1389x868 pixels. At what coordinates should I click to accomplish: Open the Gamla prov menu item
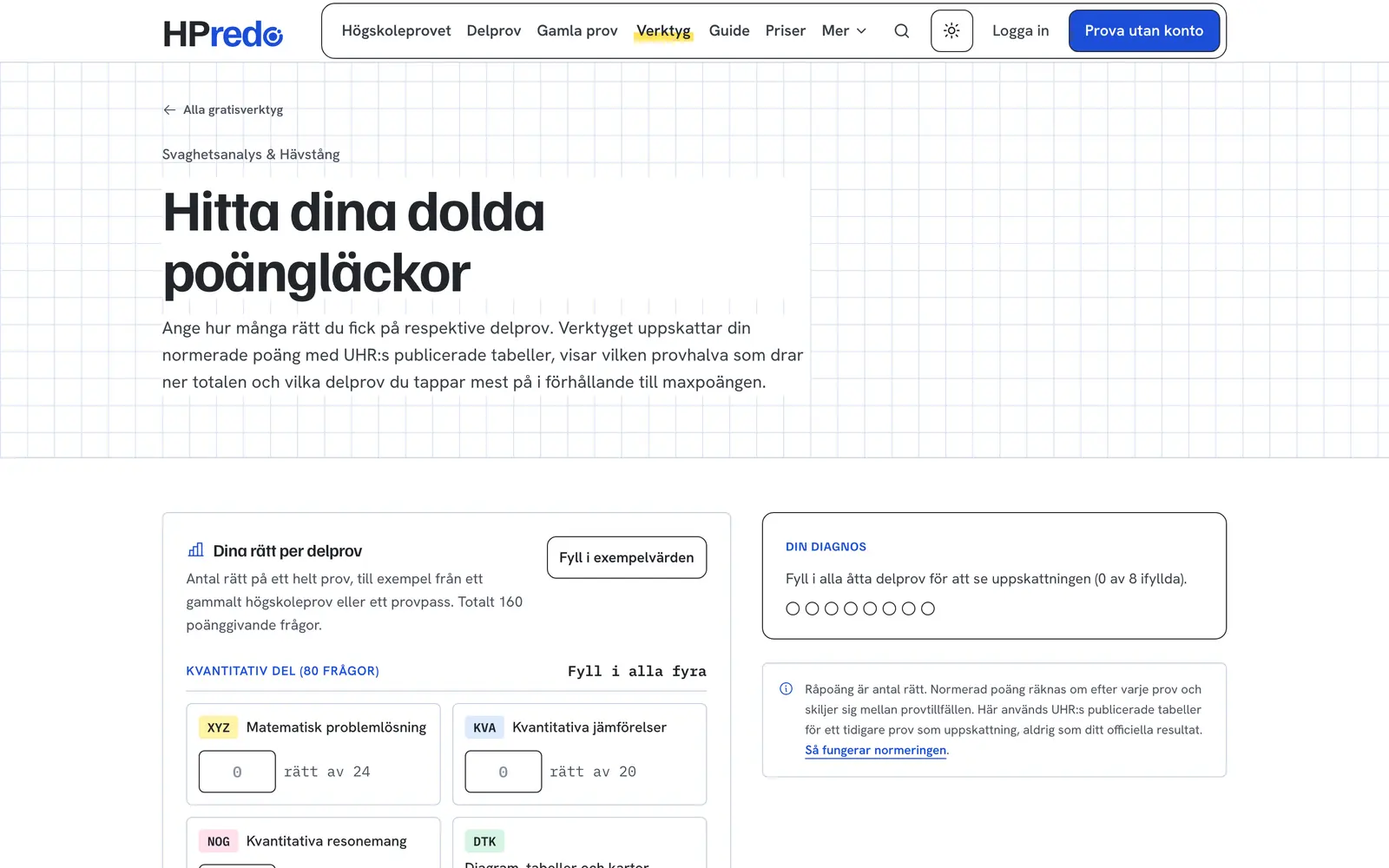click(x=577, y=31)
